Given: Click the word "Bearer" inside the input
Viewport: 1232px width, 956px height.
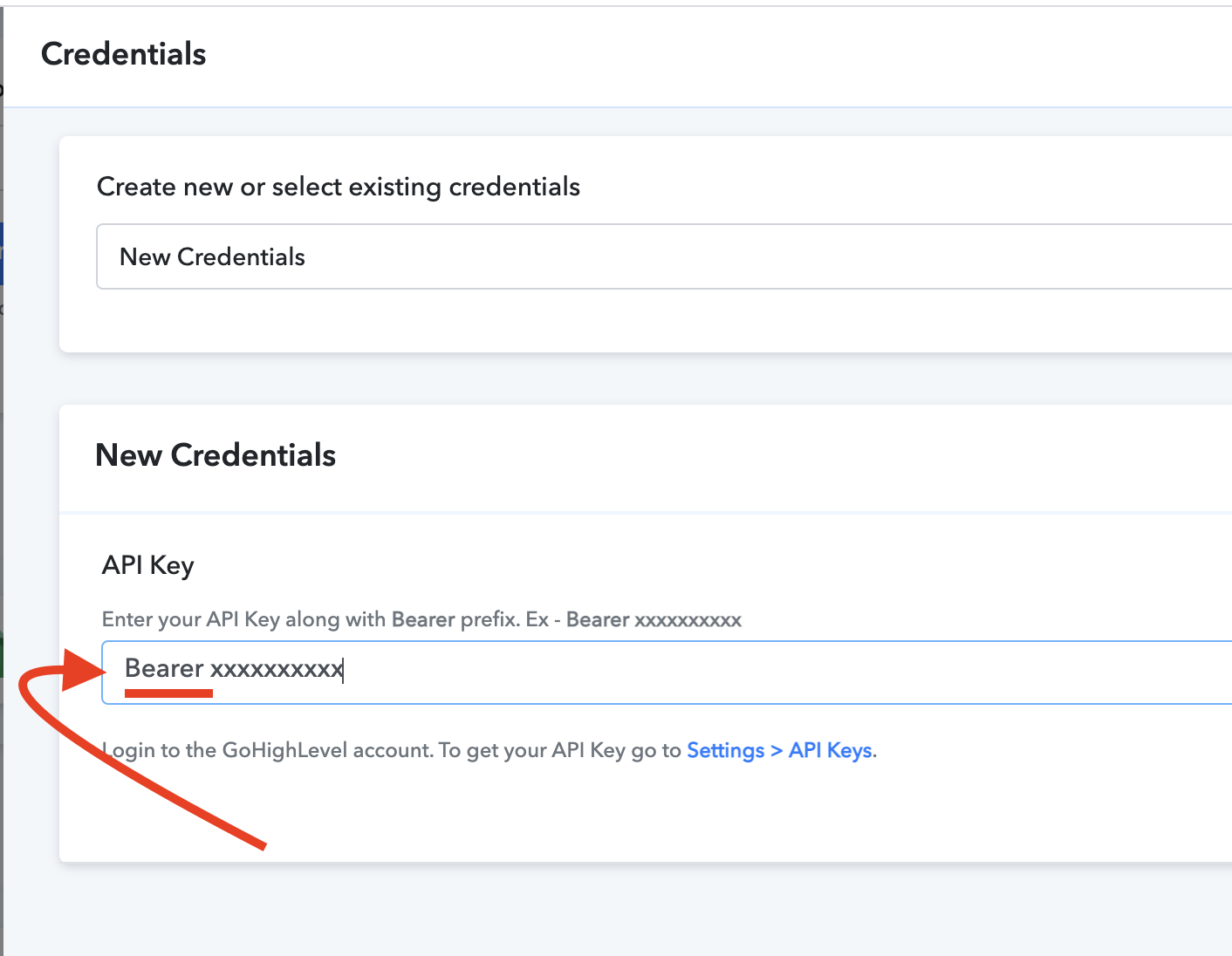Looking at the screenshot, I should 164,668.
